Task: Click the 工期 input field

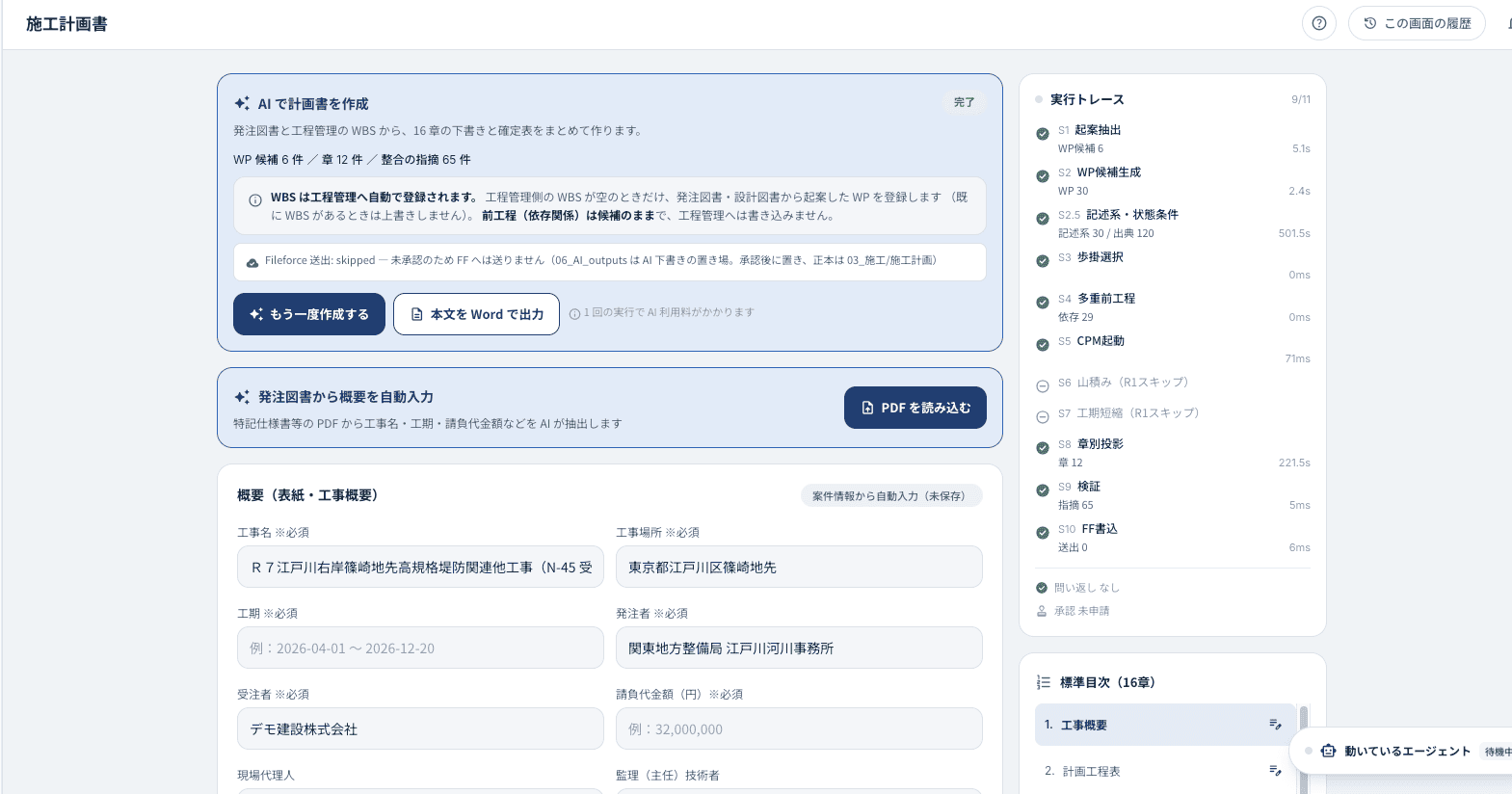Action: click(x=420, y=648)
